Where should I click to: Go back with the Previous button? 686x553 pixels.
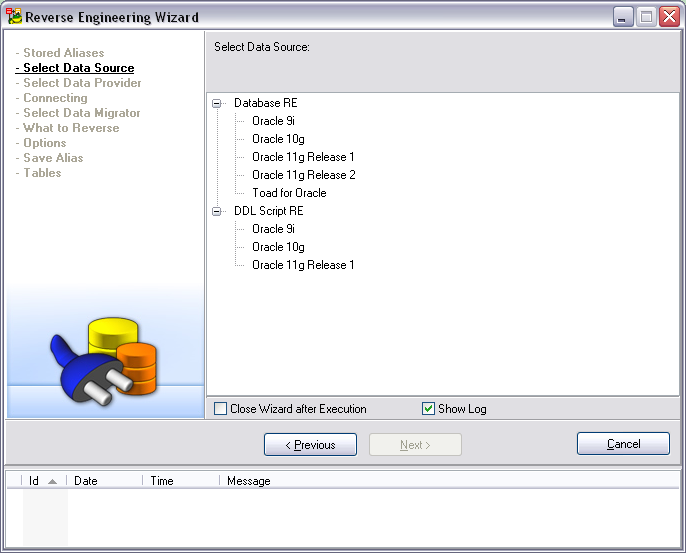coord(310,445)
